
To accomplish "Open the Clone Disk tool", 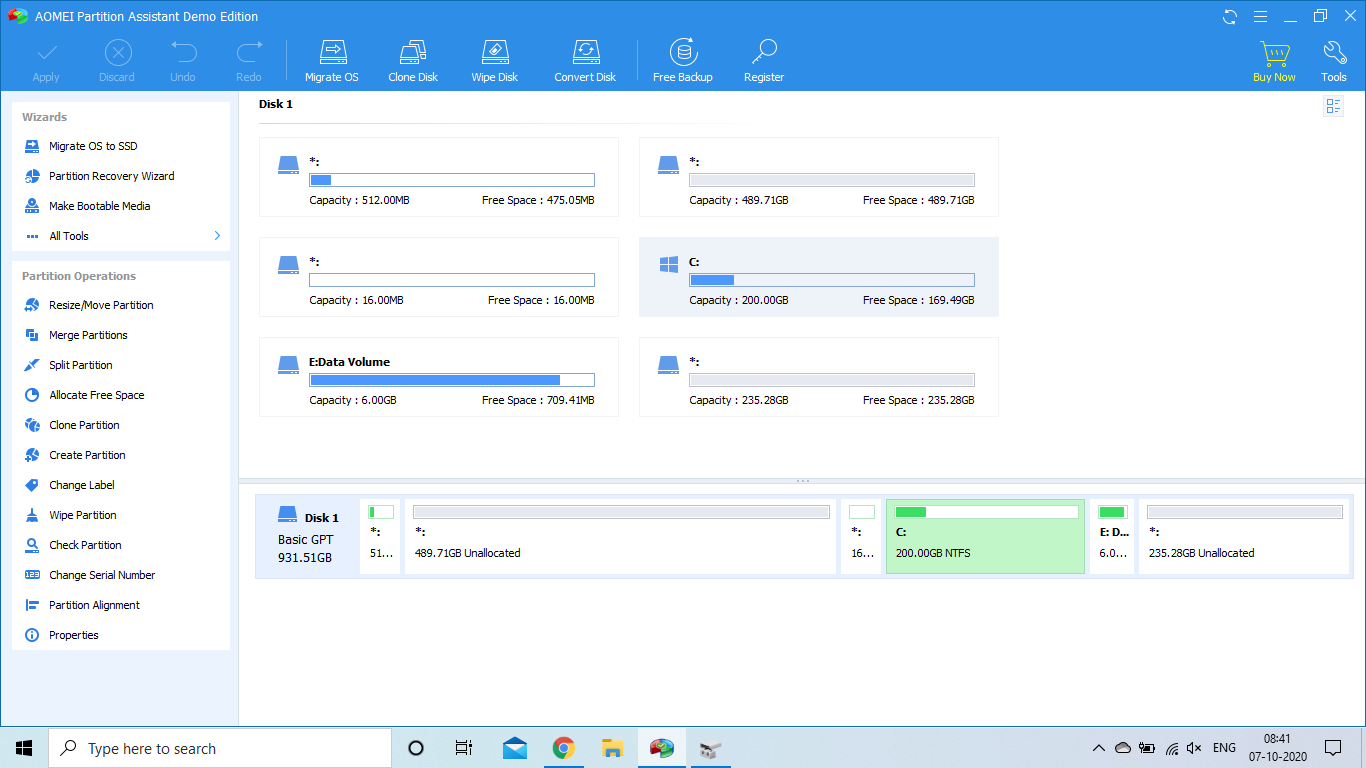I will (x=413, y=61).
